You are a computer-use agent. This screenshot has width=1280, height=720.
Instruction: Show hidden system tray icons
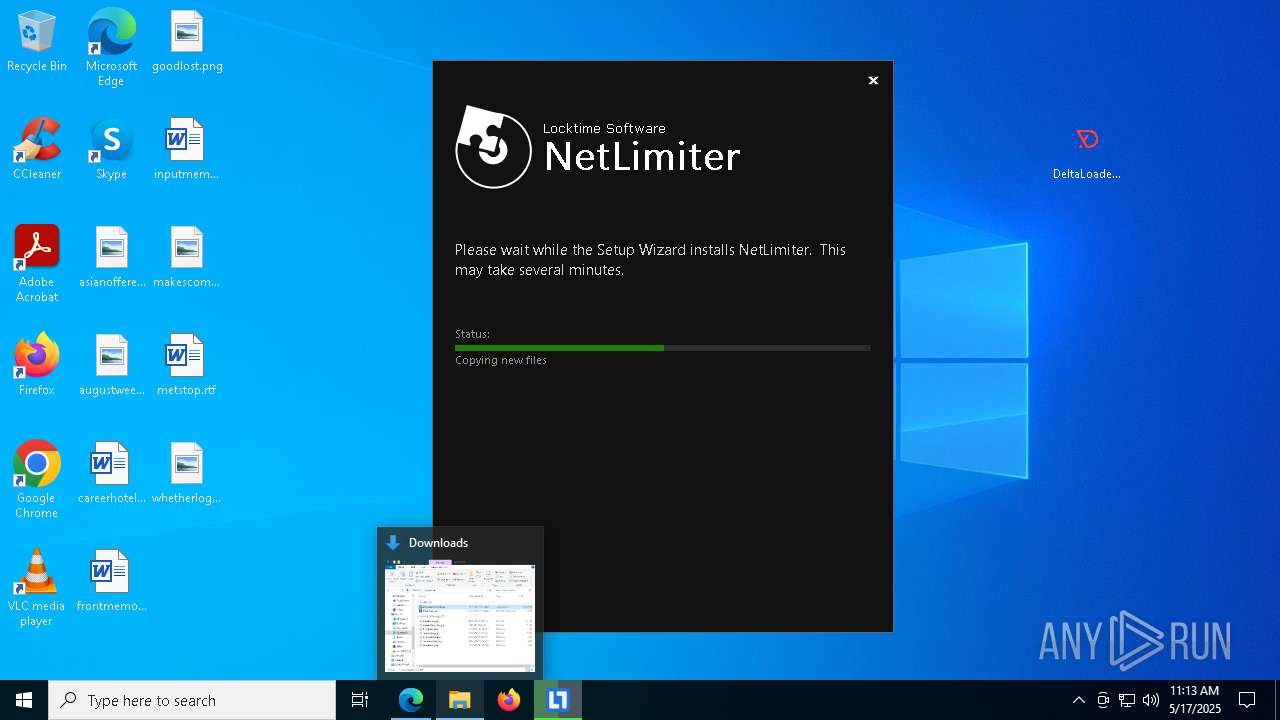(x=1078, y=700)
